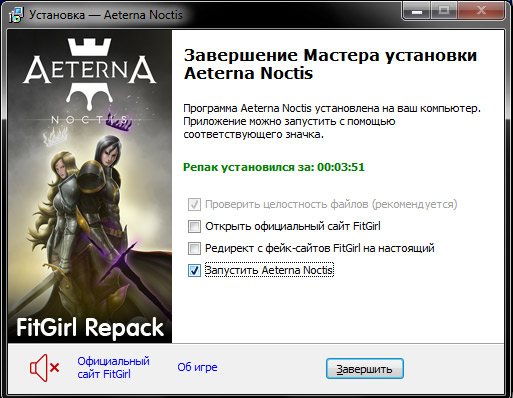Click the Редирект с фейк-сайтов label
This screenshot has width=513, height=398.
click(x=320, y=248)
